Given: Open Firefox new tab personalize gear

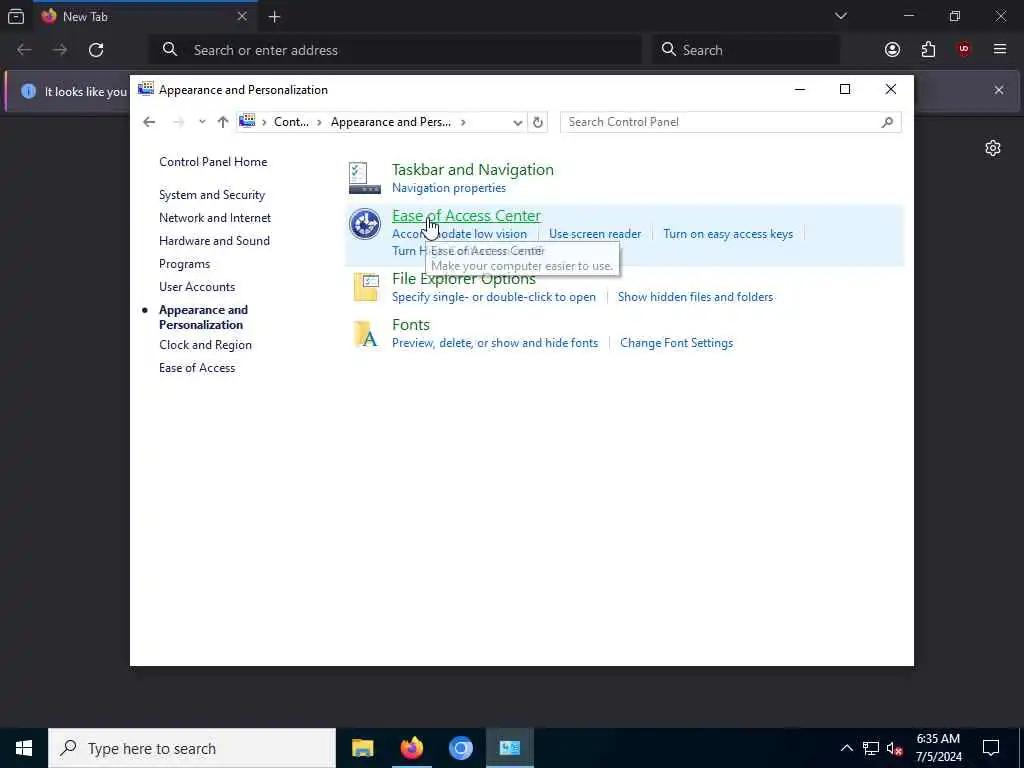Looking at the screenshot, I should point(993,148).
